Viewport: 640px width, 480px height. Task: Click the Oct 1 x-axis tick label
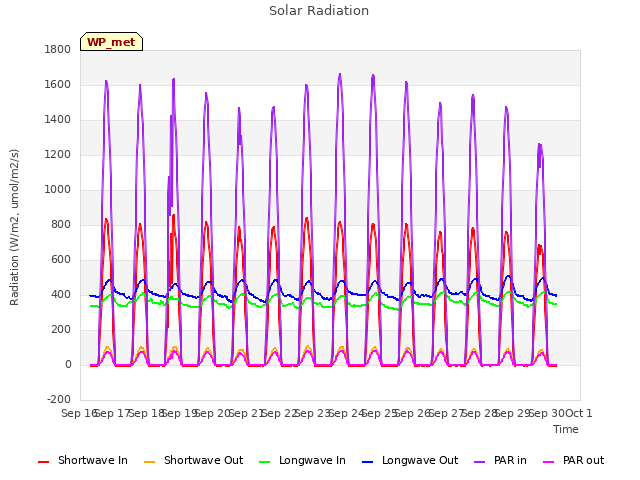point(579,413)
